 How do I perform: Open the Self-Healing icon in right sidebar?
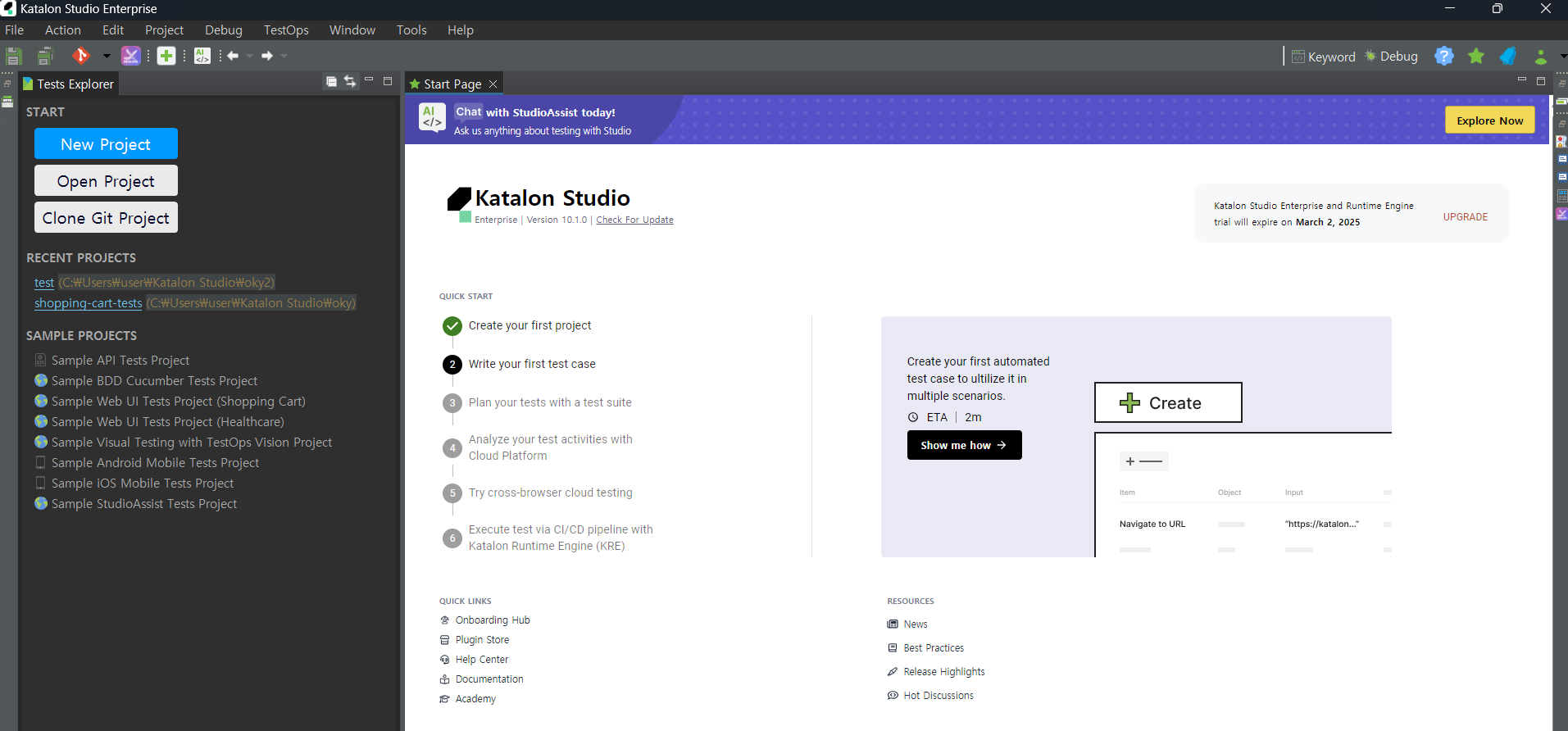pos(1561,214)
